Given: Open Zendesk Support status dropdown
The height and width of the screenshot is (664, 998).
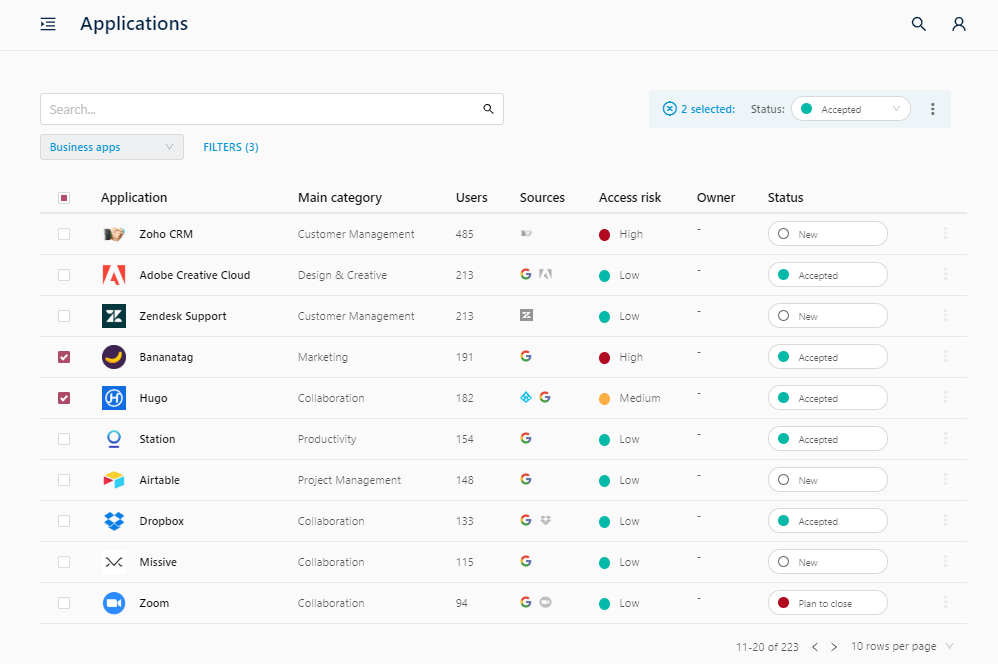Looking at the screenshot, I should [827, 316].
